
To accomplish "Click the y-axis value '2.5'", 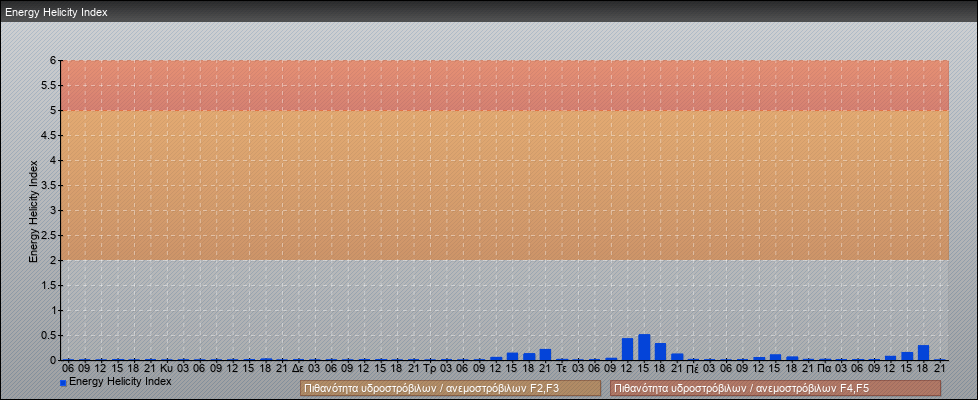I will 49,235.
